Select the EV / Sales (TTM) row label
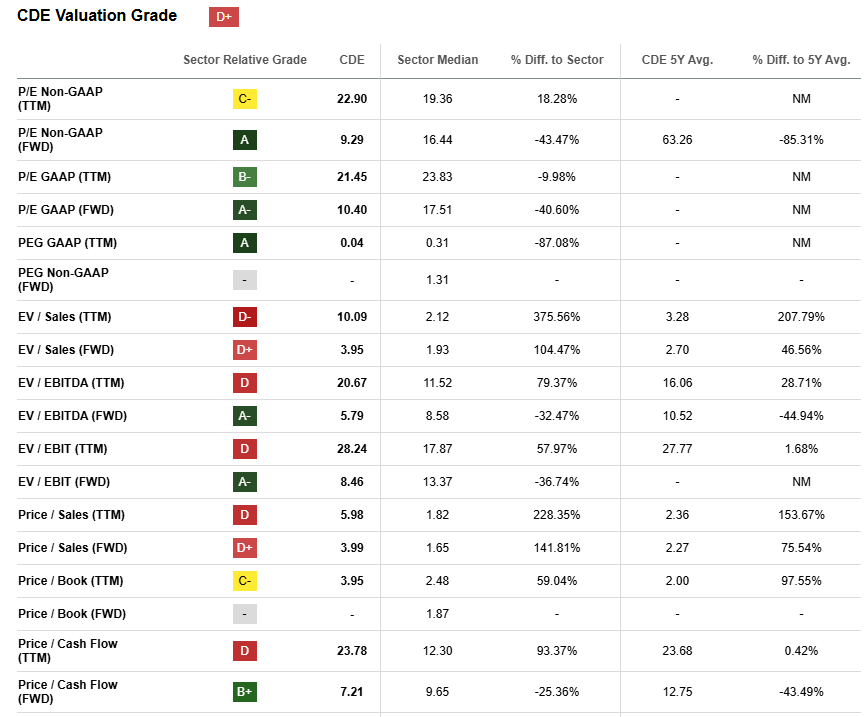Viewport: 865px width, 717px height. [65, 317]
